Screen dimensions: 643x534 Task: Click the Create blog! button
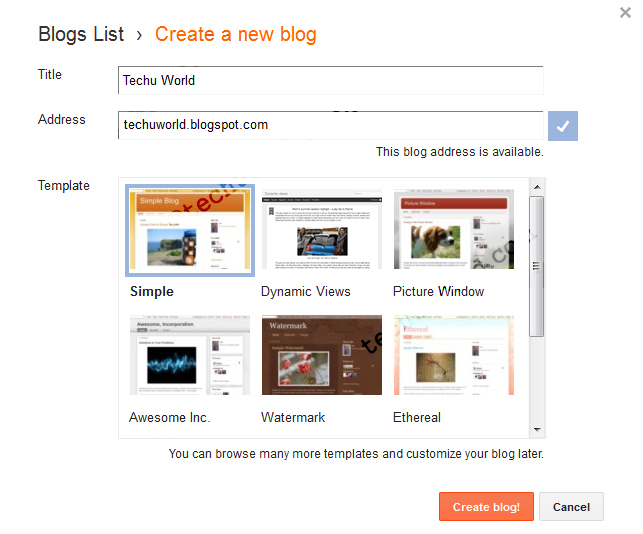[486, 507]
